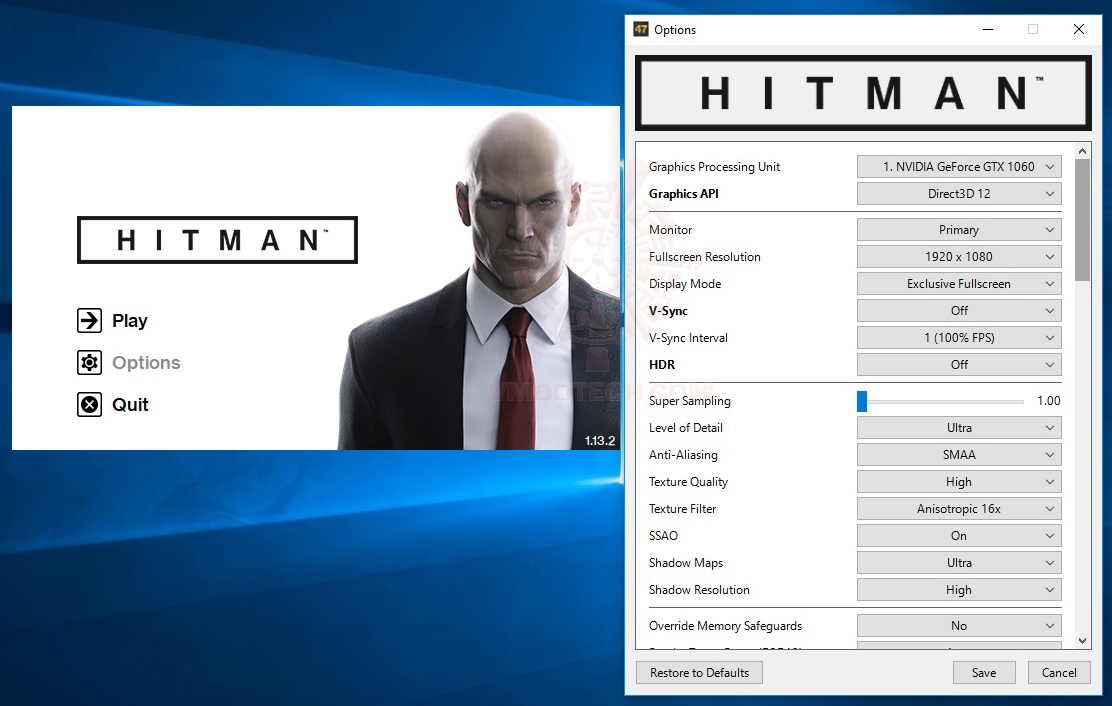This screenshot has width=1112, height=706.
Task: Click the HITMAN logo banner
Action: click(862, 93)
